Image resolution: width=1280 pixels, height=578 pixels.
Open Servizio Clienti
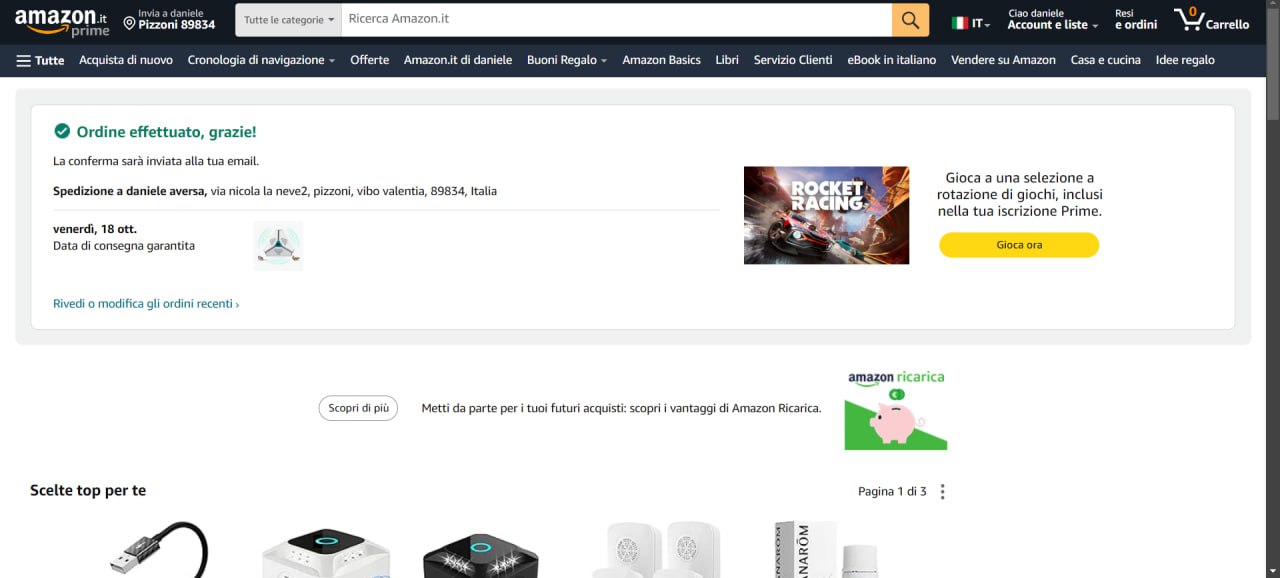[x=793, y=60]
